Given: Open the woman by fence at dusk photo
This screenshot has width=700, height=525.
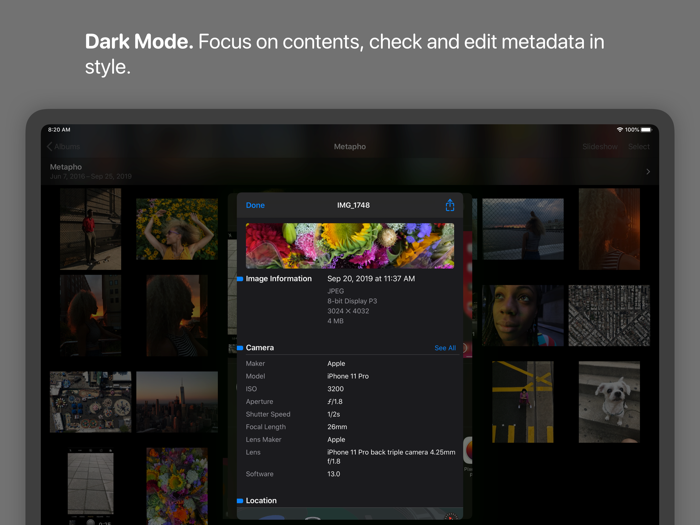Looking at the screenshot, I should [523, 229].
